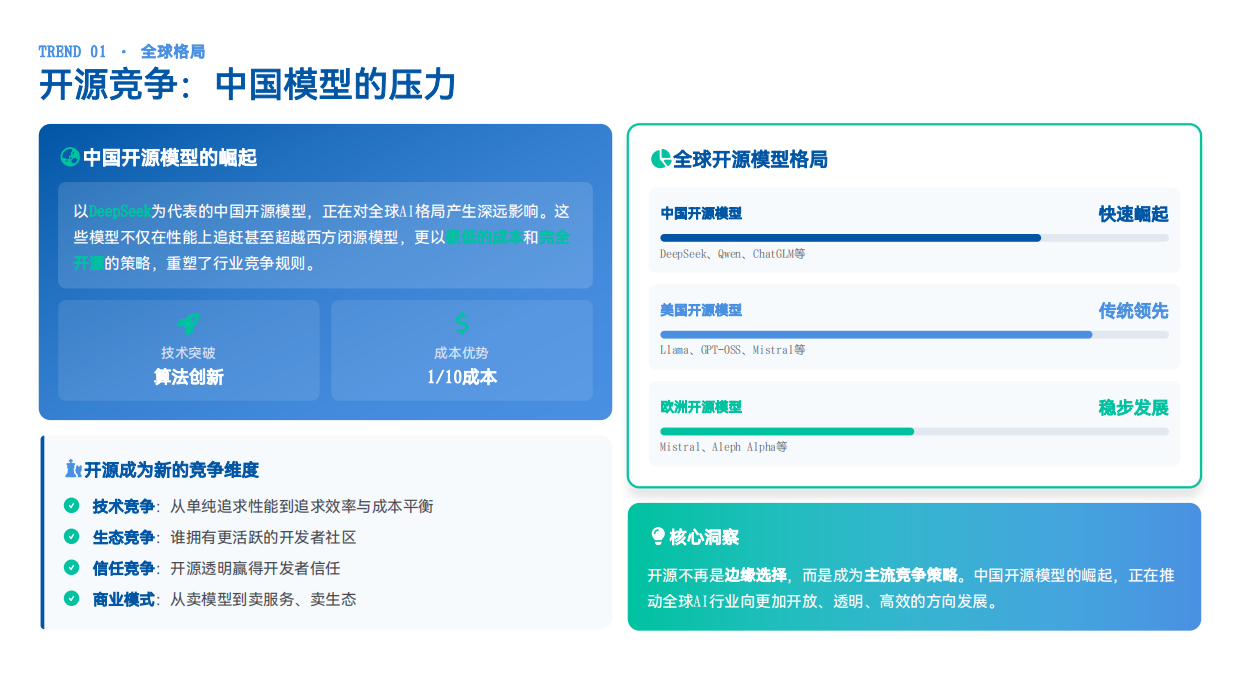Image resolution: width=1240 pixels, height=697 pixels.
Task: Click the check icon beside 生态竞争
Action: tap(70, 537)
